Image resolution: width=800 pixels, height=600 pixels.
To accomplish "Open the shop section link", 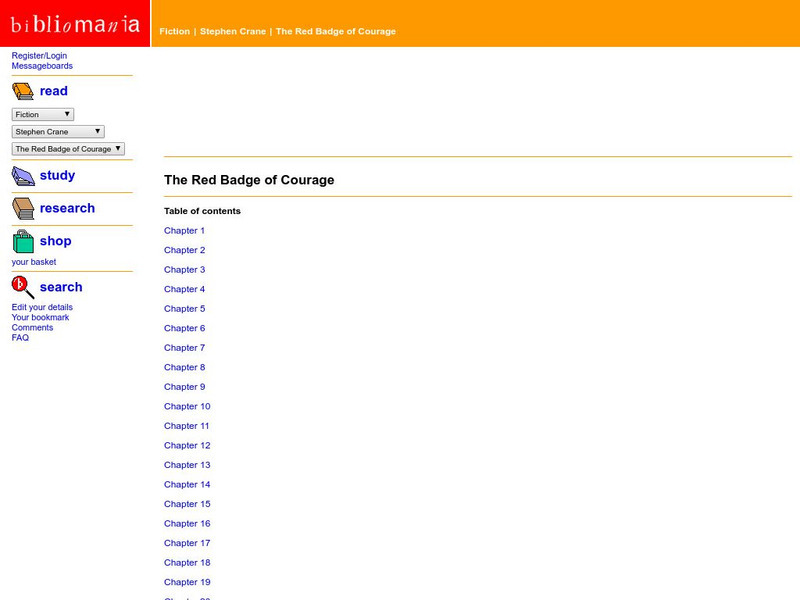I will click(56, 241).
